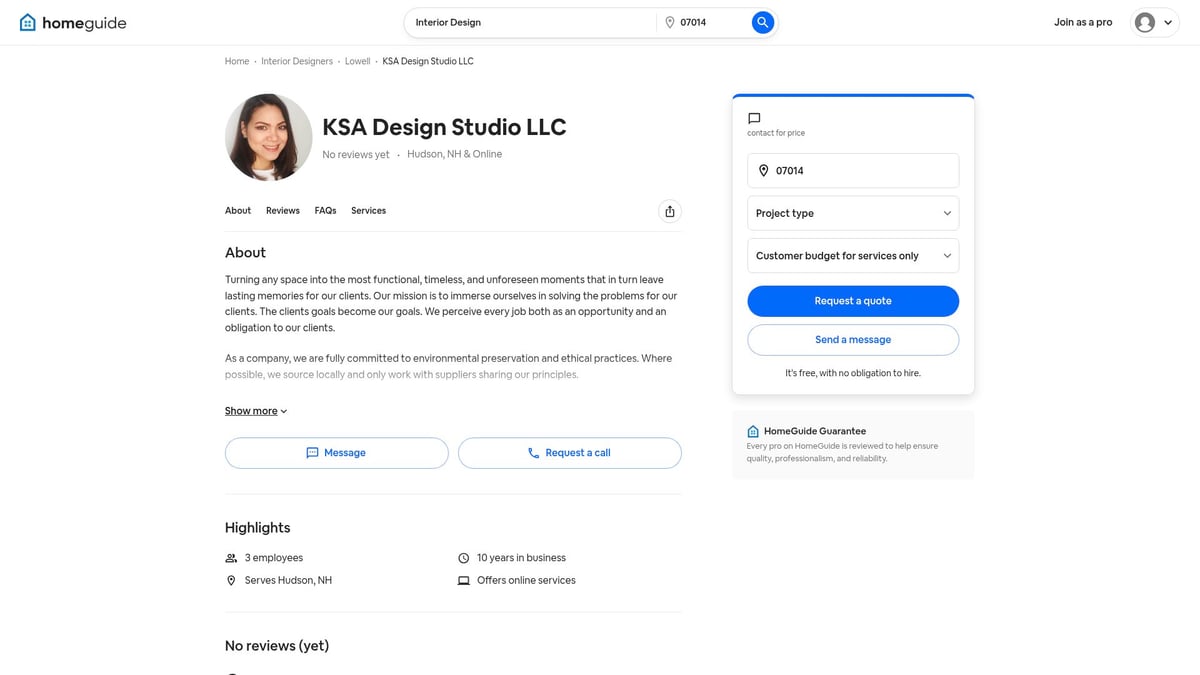Click the Request a call button

tap(570, 453)
